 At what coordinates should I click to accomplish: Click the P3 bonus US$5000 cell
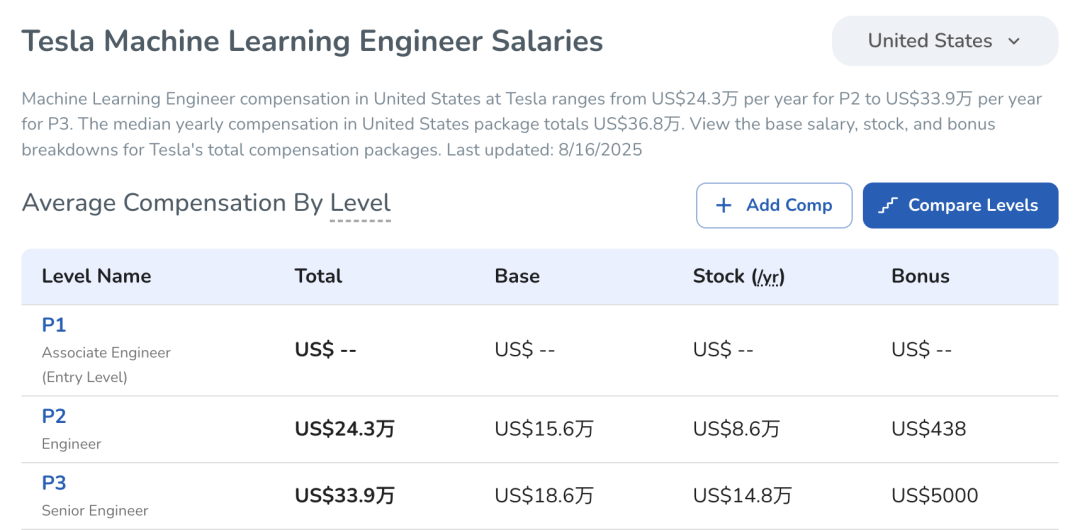click(x=934, y=495)
